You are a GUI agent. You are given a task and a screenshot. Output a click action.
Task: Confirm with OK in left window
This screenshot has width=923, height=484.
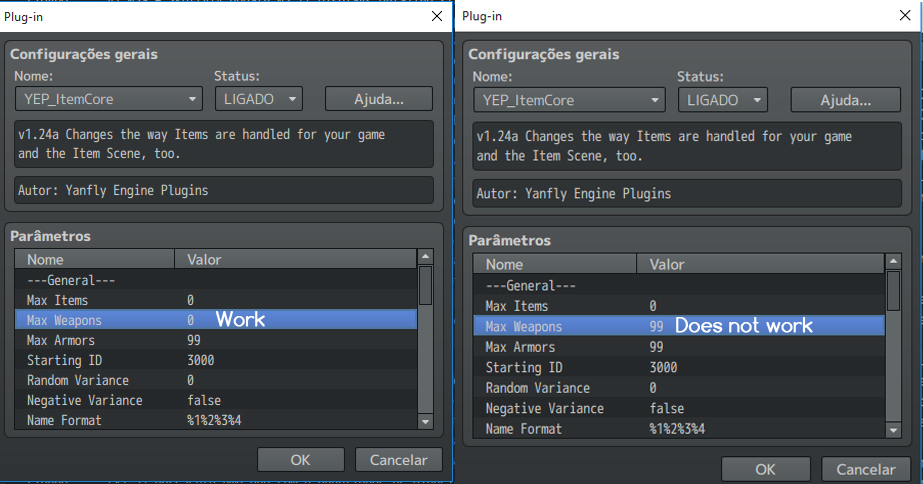click(x=300, y=460)
